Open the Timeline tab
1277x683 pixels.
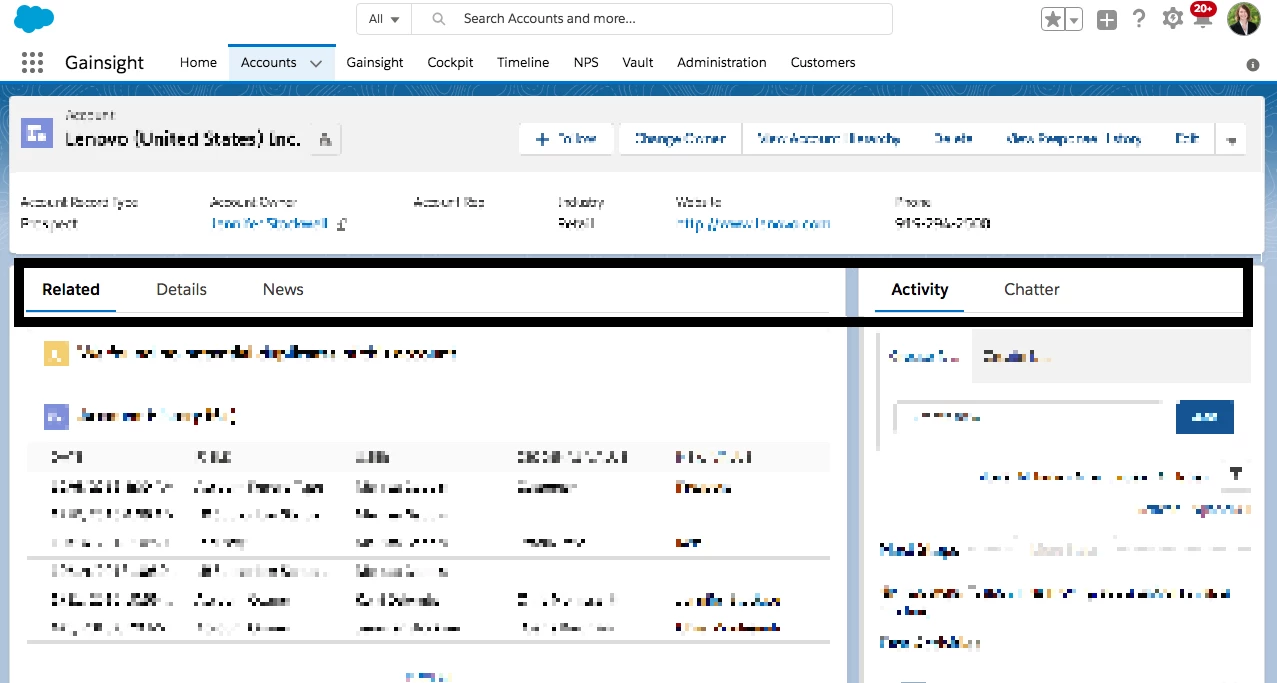[x=523, y=62]
